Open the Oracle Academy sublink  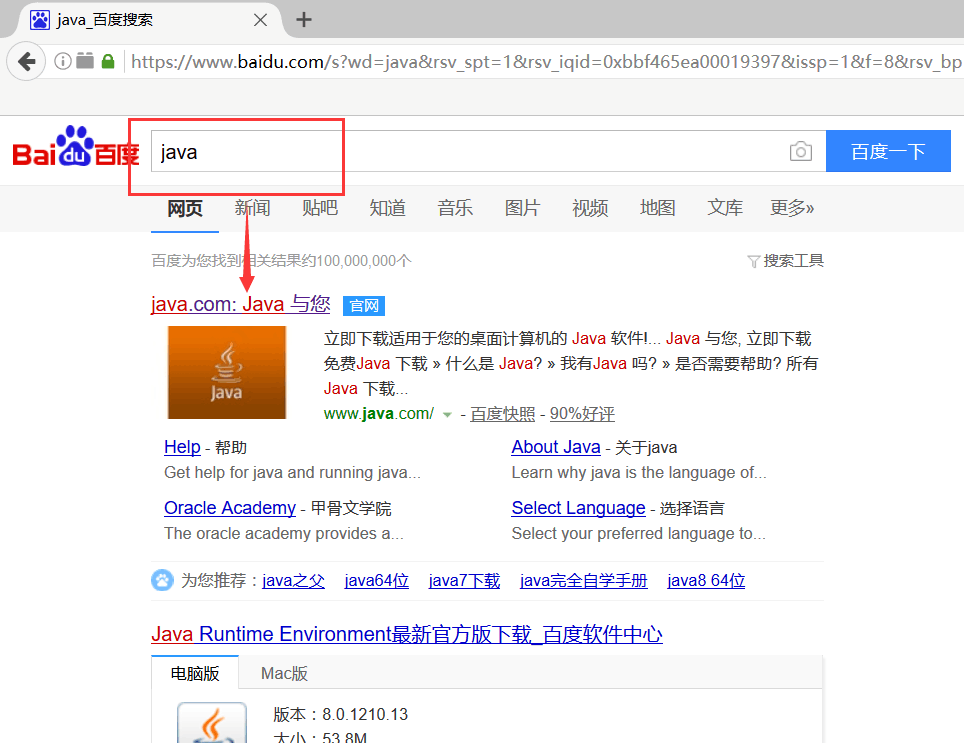(x=230, y=508)
